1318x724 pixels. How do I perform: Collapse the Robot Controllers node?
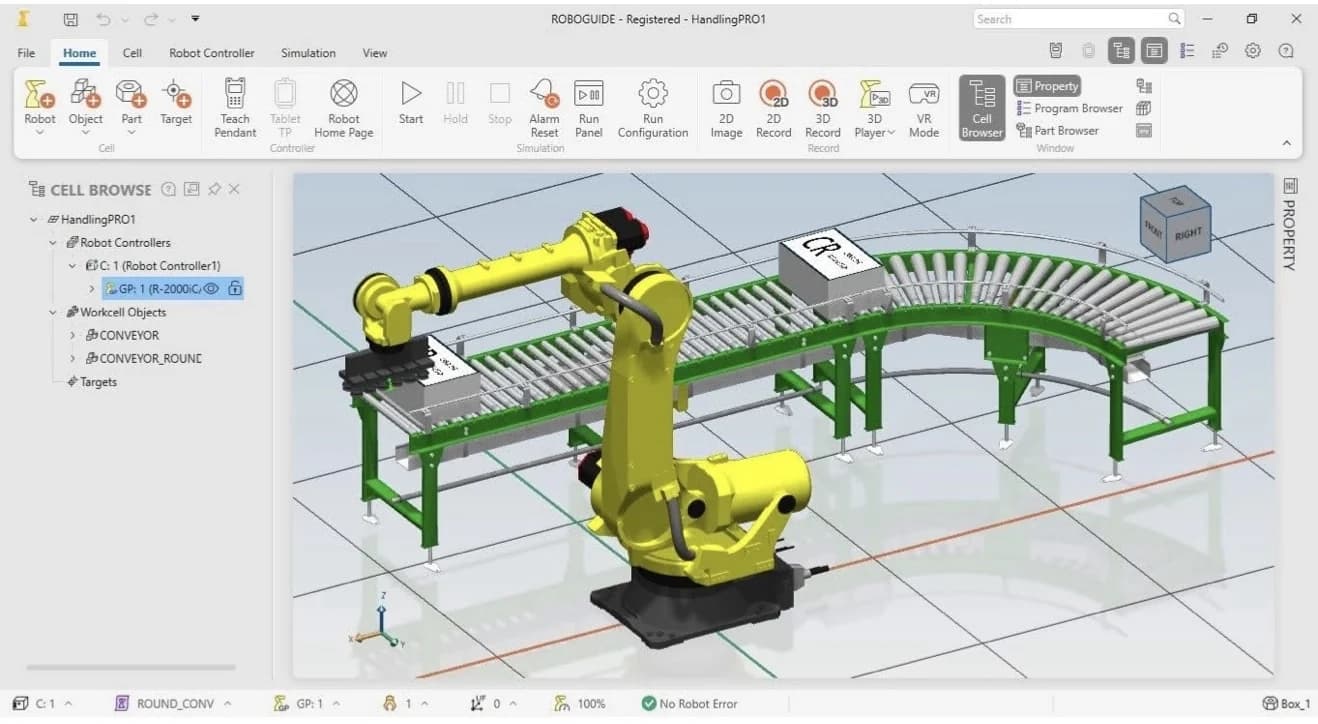click(53, 243)
